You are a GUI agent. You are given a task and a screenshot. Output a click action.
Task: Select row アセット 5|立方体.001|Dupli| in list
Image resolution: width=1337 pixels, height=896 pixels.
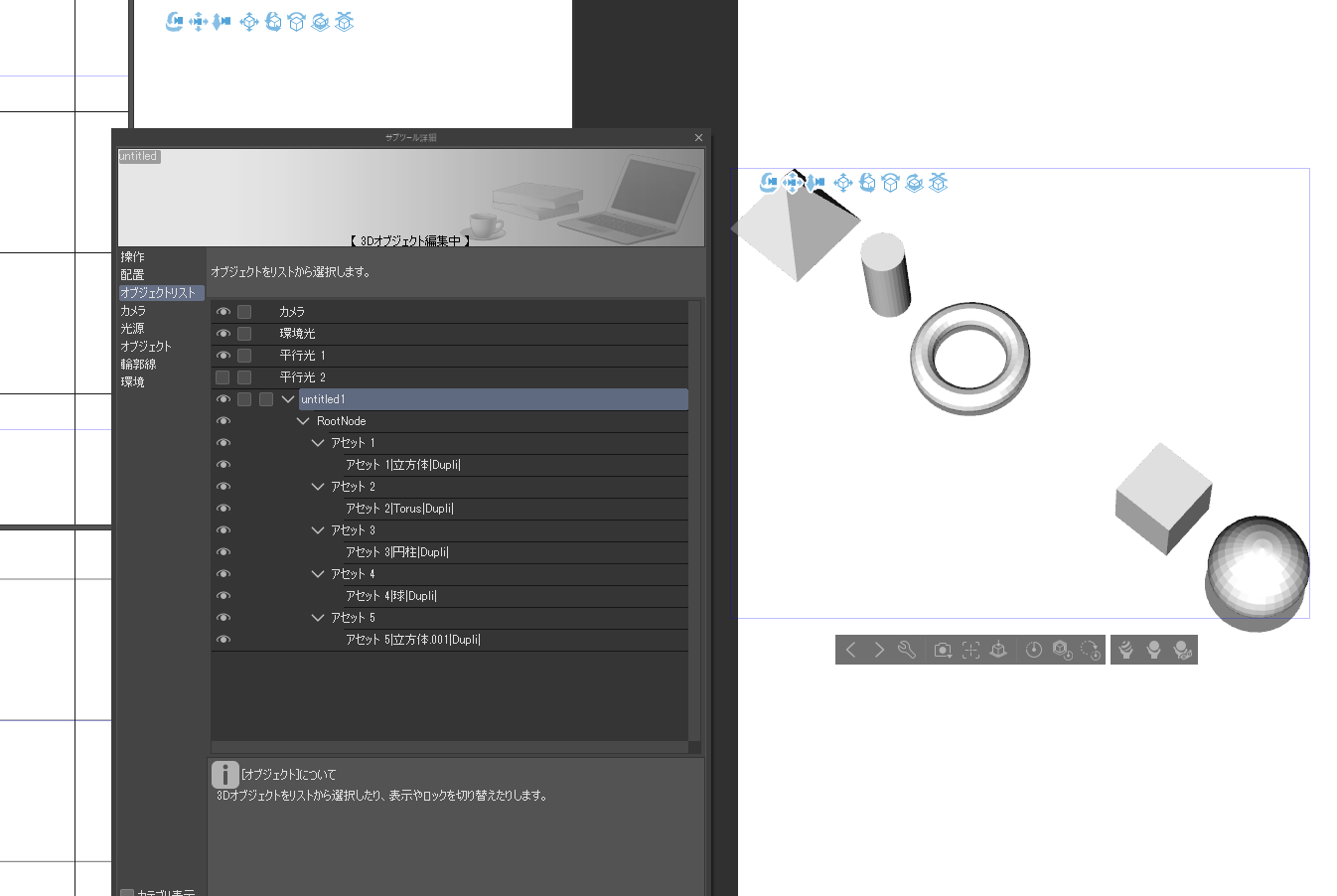point(517,640)
